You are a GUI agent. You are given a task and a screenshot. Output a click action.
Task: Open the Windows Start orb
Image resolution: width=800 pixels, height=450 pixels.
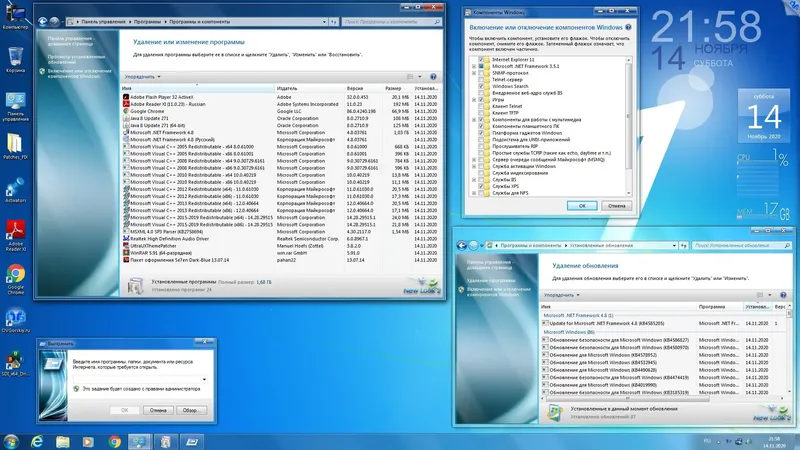pos(11,441)
